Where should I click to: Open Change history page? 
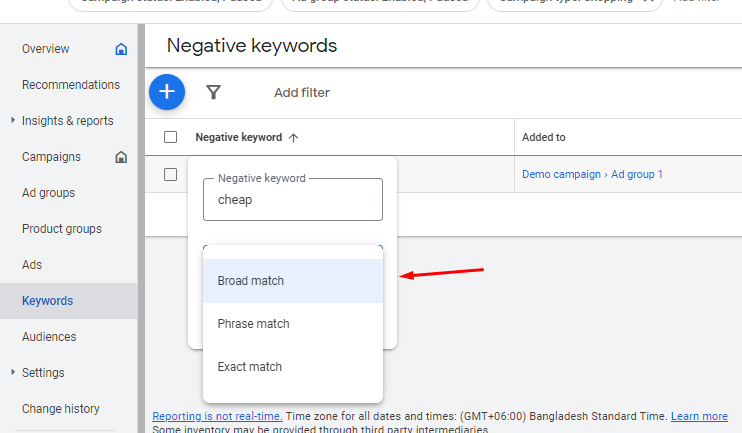(x=61, y=409)
